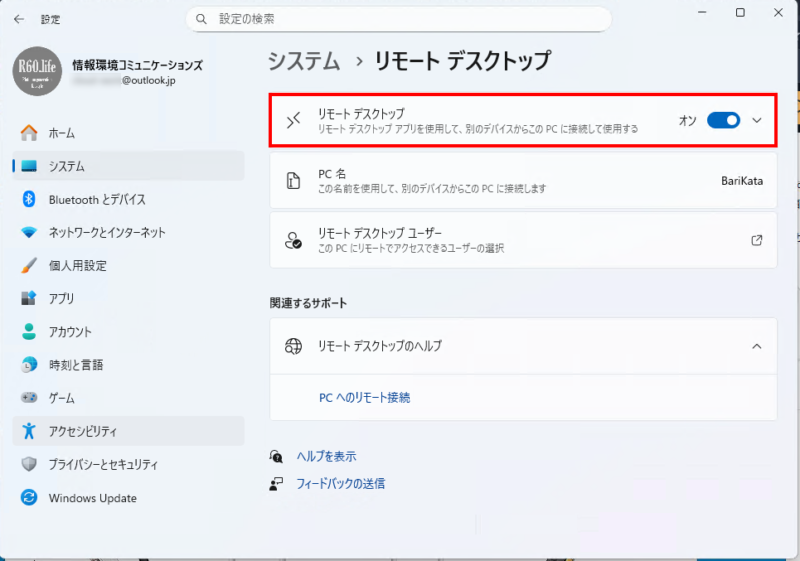
Task: Click the accessibility figure icon
Action: tap(29, 431)
